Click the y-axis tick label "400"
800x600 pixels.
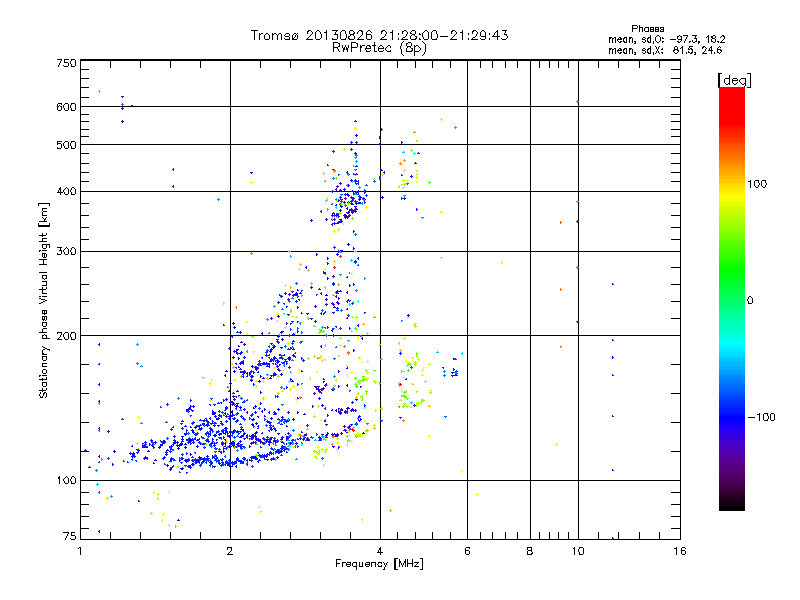point(67,192)
